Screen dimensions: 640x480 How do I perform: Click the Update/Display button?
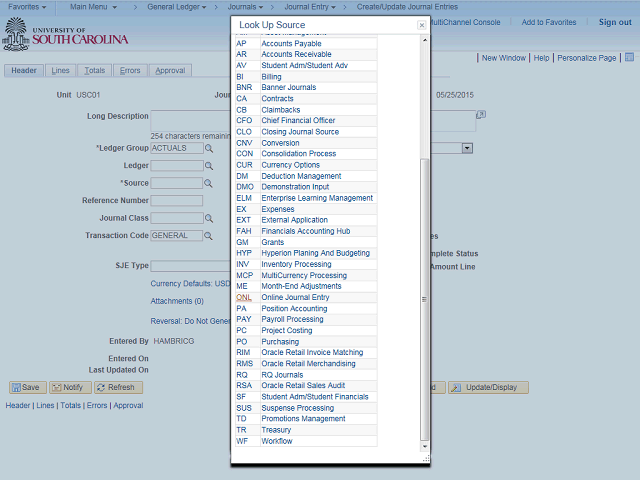(488, 387)
